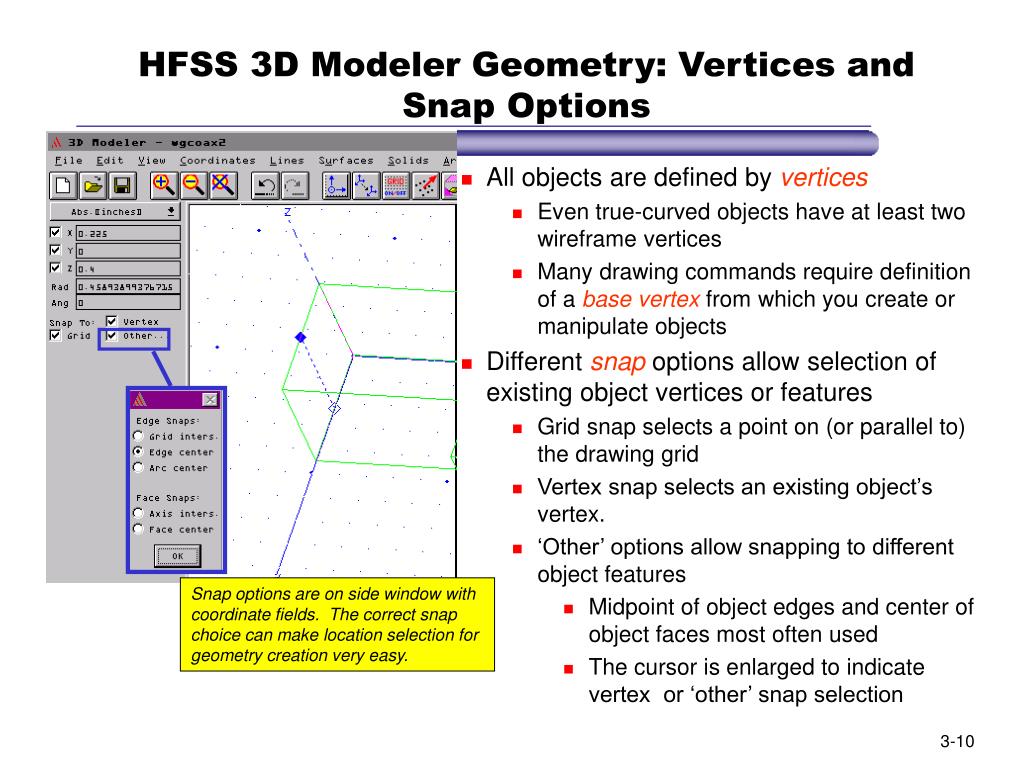
Task: Click the X coordinate input field
Action: tap(129, 233)
